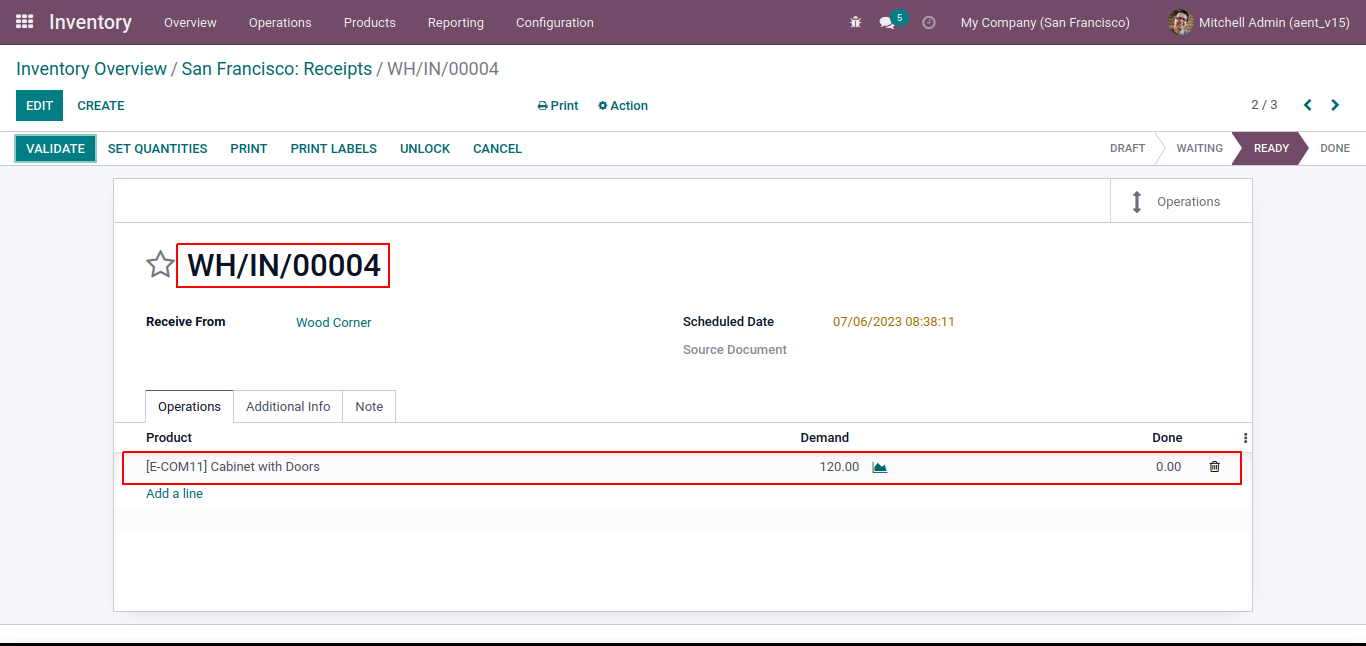
Task: Open optional columns kebab menu
Action: (x=1245, y=438)
